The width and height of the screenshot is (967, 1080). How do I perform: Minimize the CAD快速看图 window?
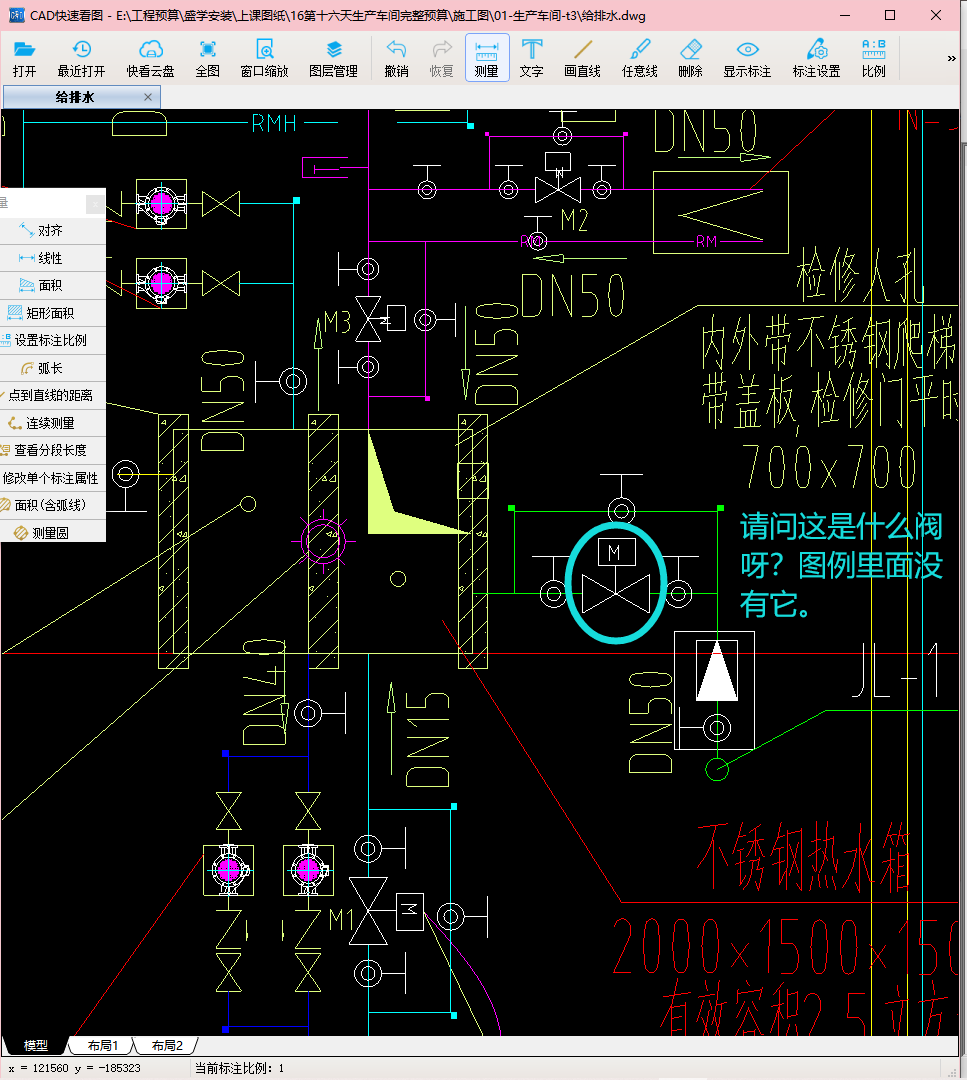coord(845,15)
